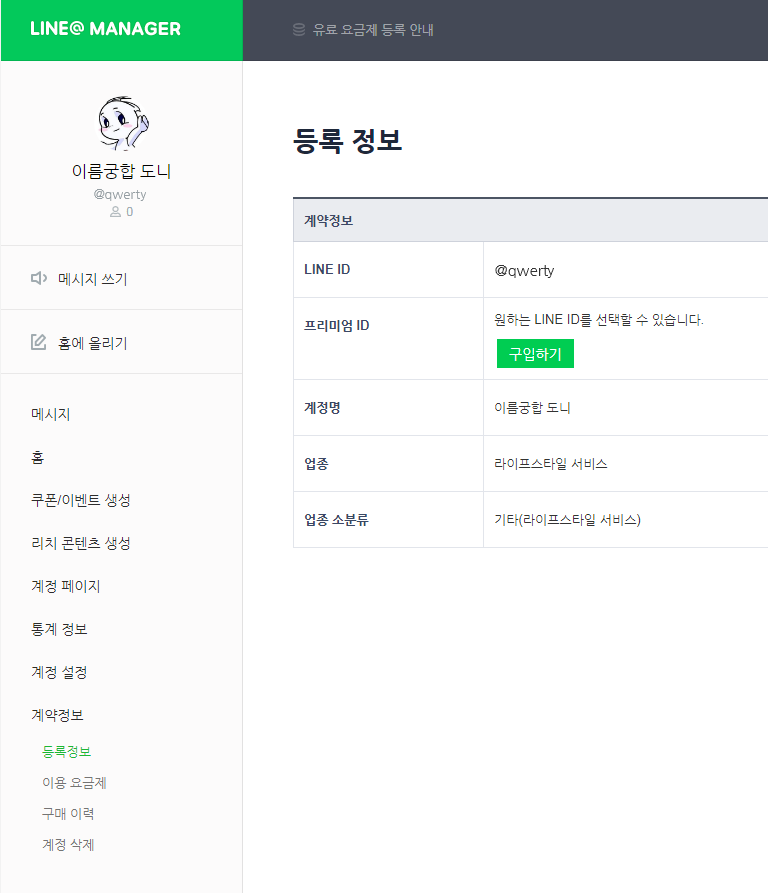
Task: Click the green 구입하기 button
Action: 535,354
